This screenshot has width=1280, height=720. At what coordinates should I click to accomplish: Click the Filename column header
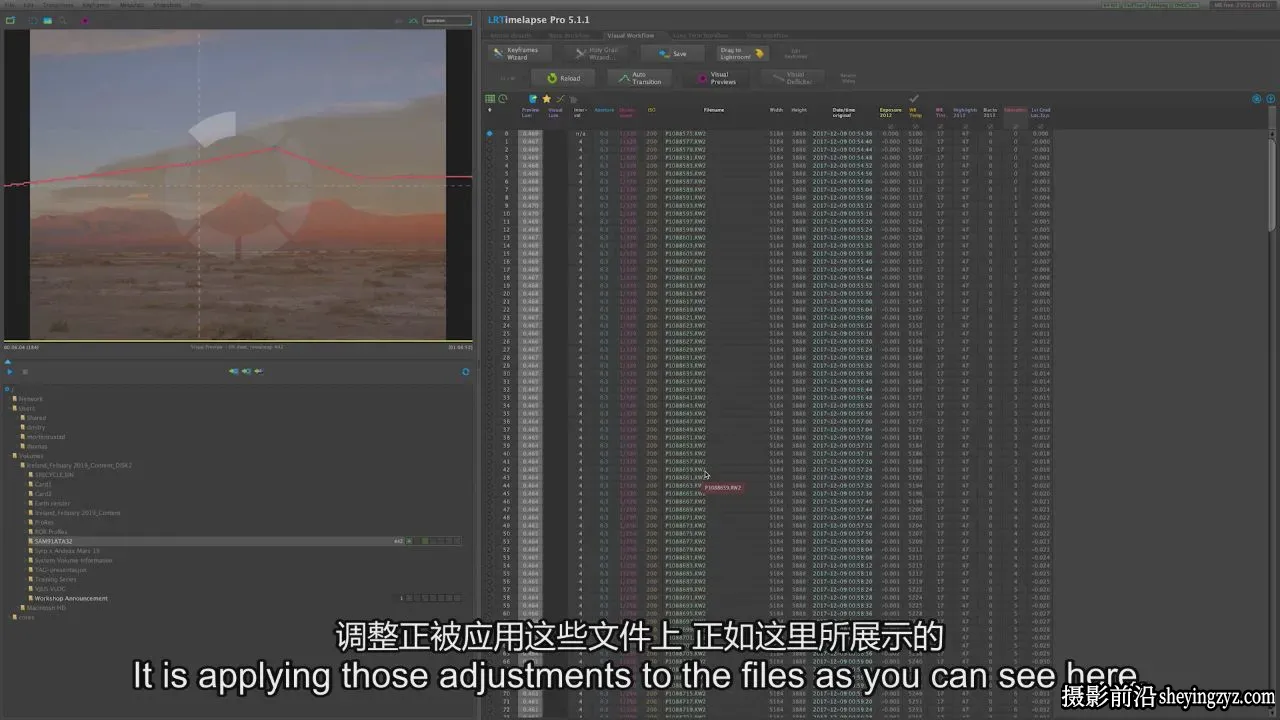point(714,110)
